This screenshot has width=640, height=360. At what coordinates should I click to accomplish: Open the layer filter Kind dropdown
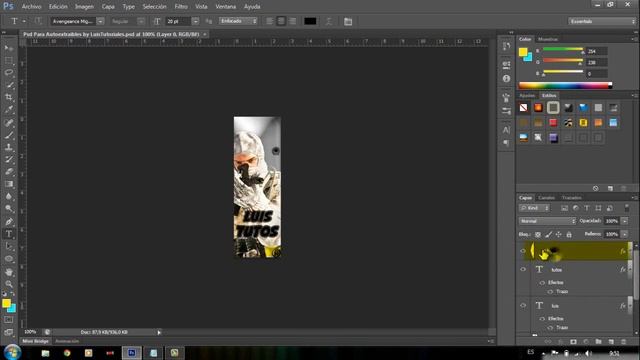pos(534,208)
